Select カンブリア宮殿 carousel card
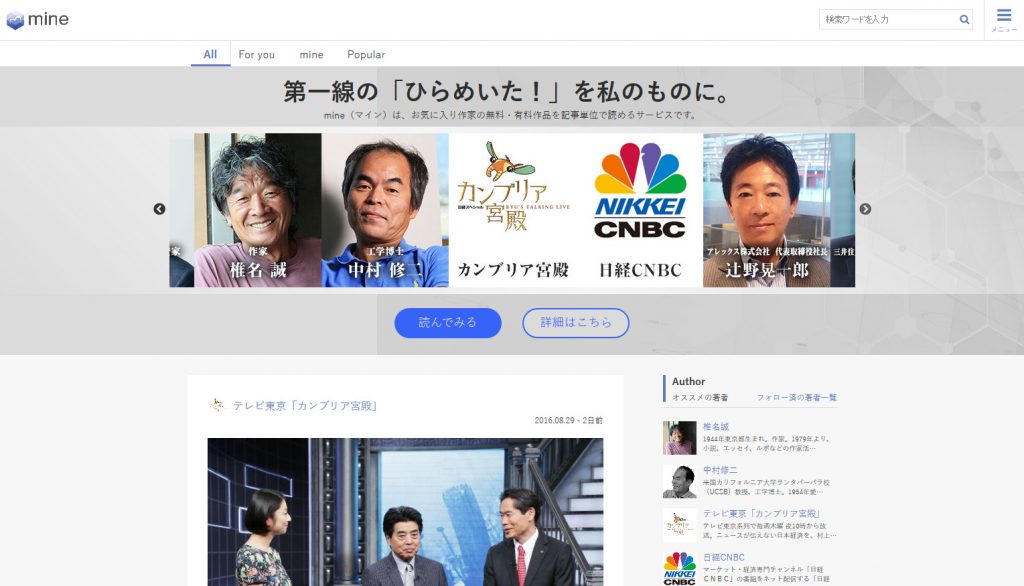Image resolution: width=1024 pixels, height=586 pixels. coord(513,210)
